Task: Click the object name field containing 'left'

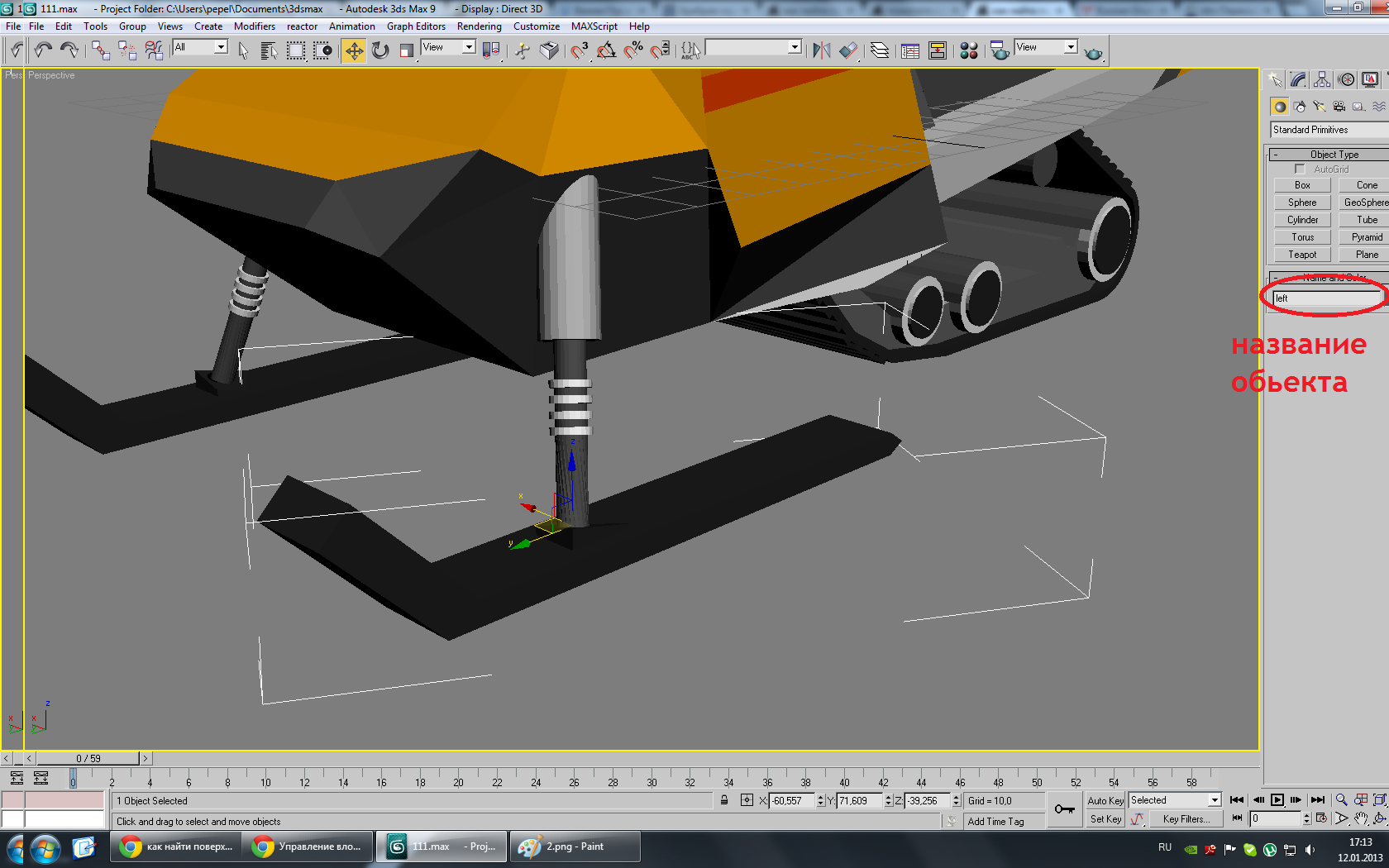Action: click(1326, 298)
